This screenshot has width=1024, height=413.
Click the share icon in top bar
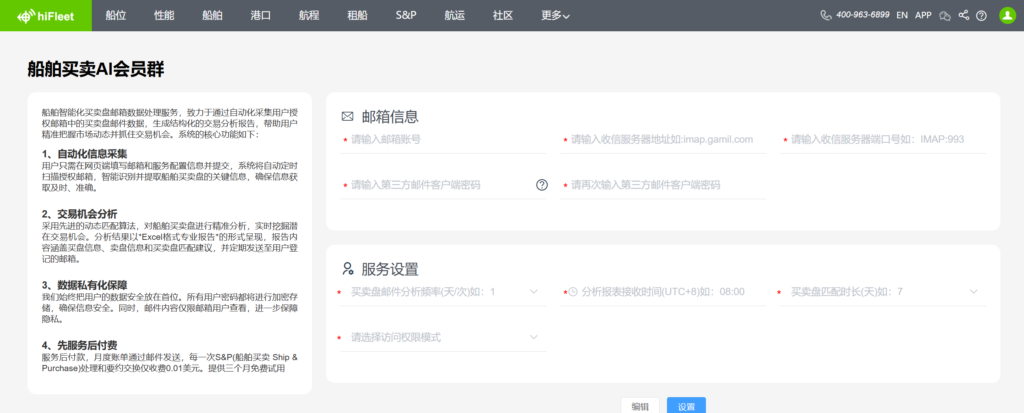click(x=963, y=15)
